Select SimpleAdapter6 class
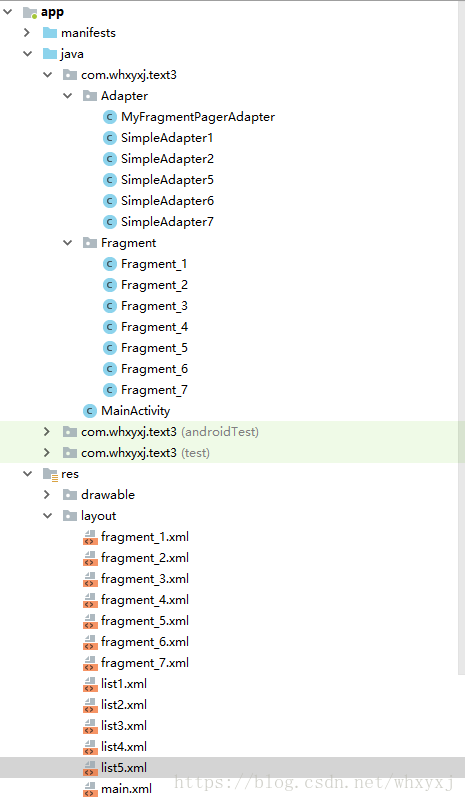This screenshot has width=465, height=802. (167, 201)
